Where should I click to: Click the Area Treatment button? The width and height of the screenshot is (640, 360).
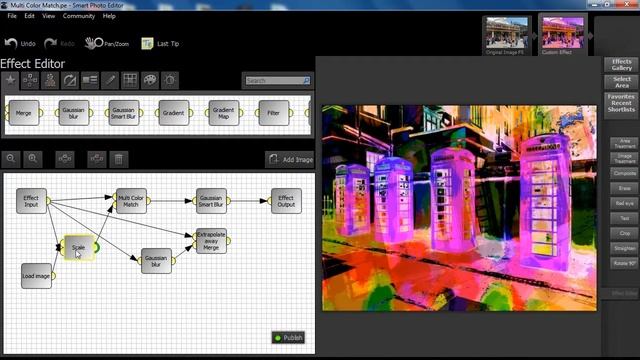coord(624,143)
